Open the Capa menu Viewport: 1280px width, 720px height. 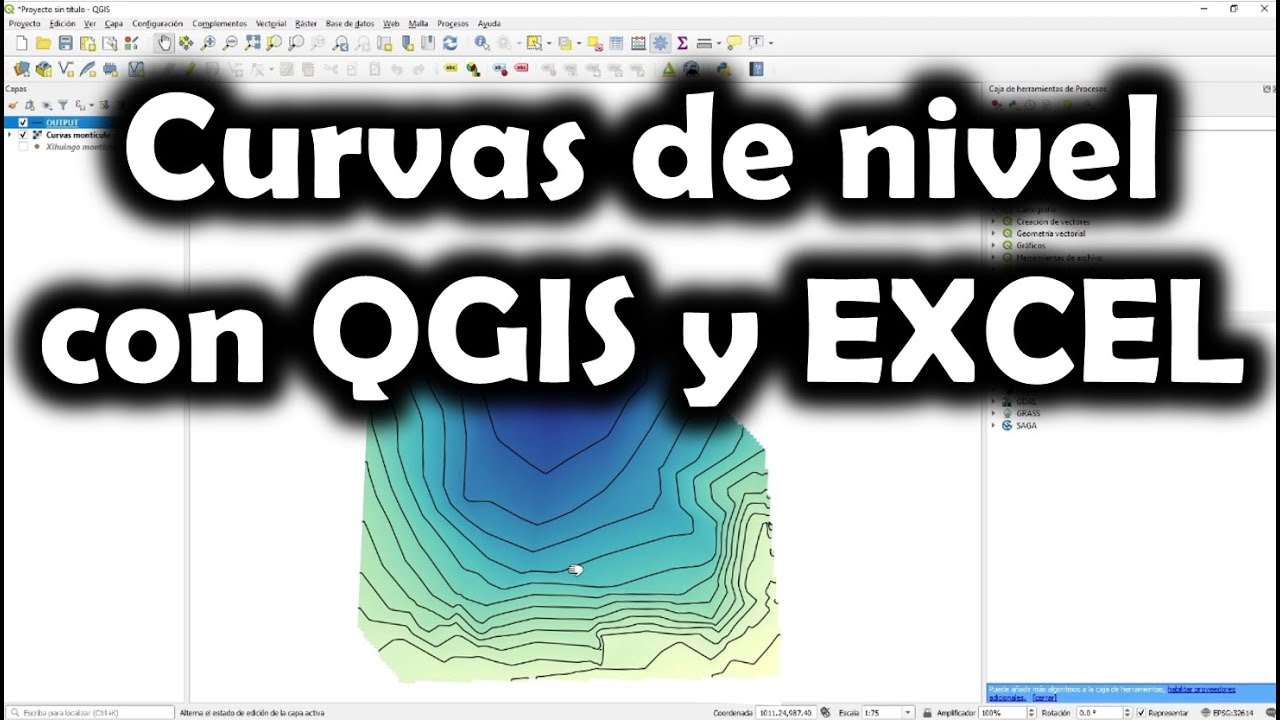pyautogui.click(x=114, y=23)
